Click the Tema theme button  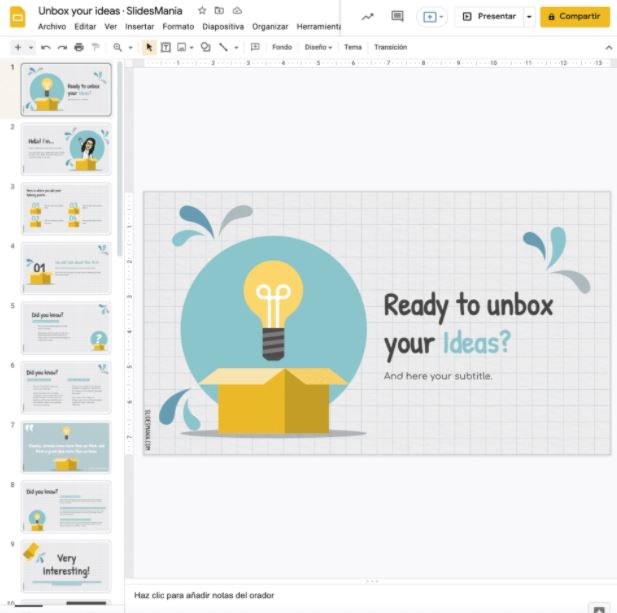[353, 47]
